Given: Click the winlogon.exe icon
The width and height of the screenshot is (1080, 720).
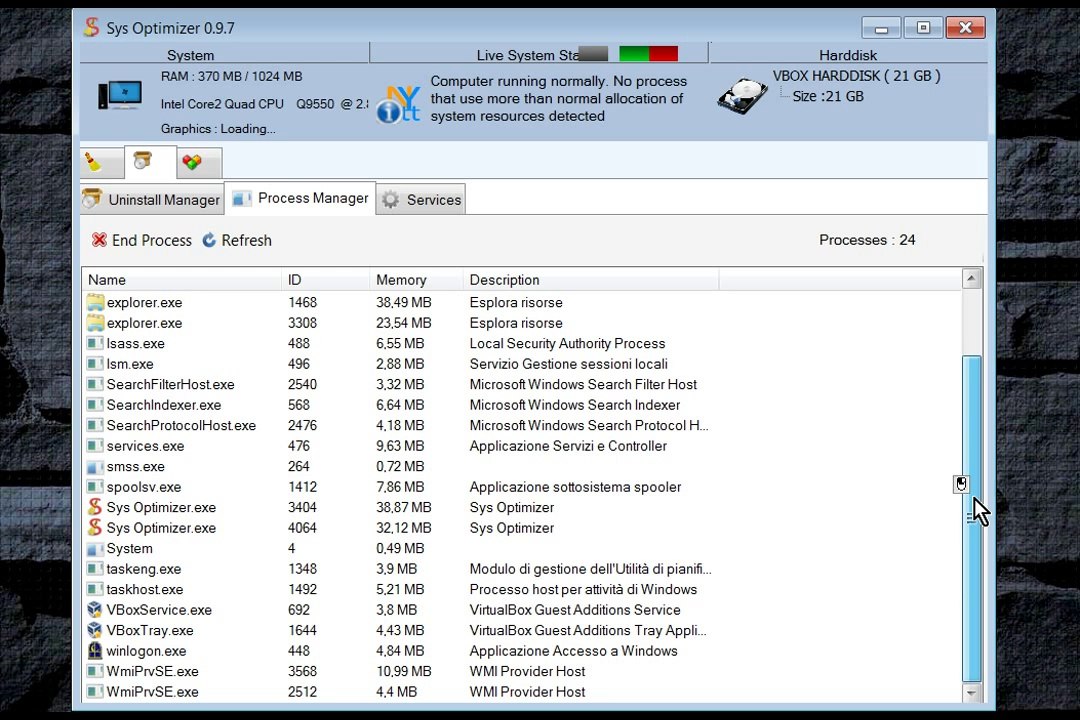Looking at the screenshot, I should (x=95, y=650).
